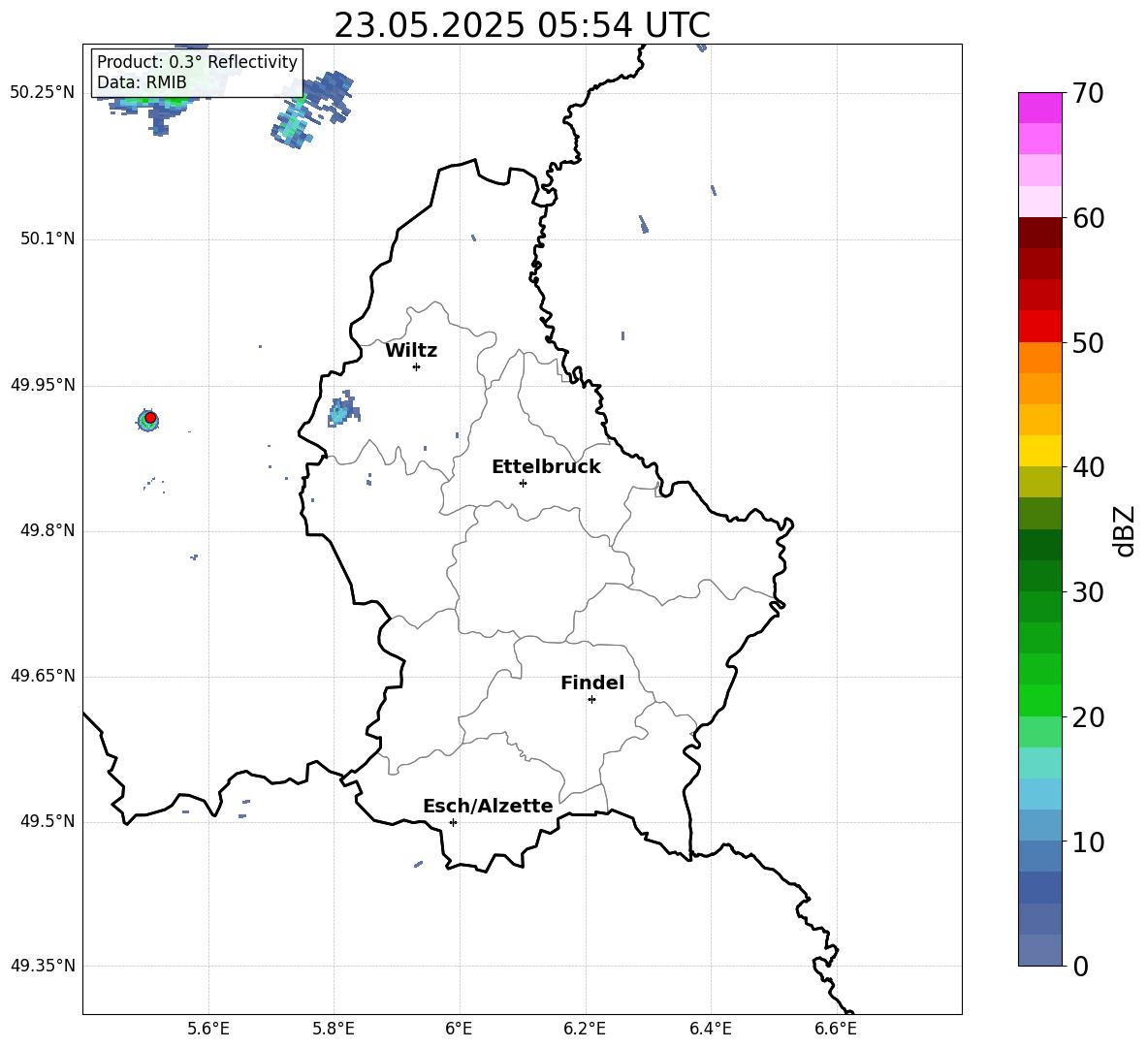Click the 6.2°E longitude label
This screenshot has width=1148, height=1048.
point(585,1029)
